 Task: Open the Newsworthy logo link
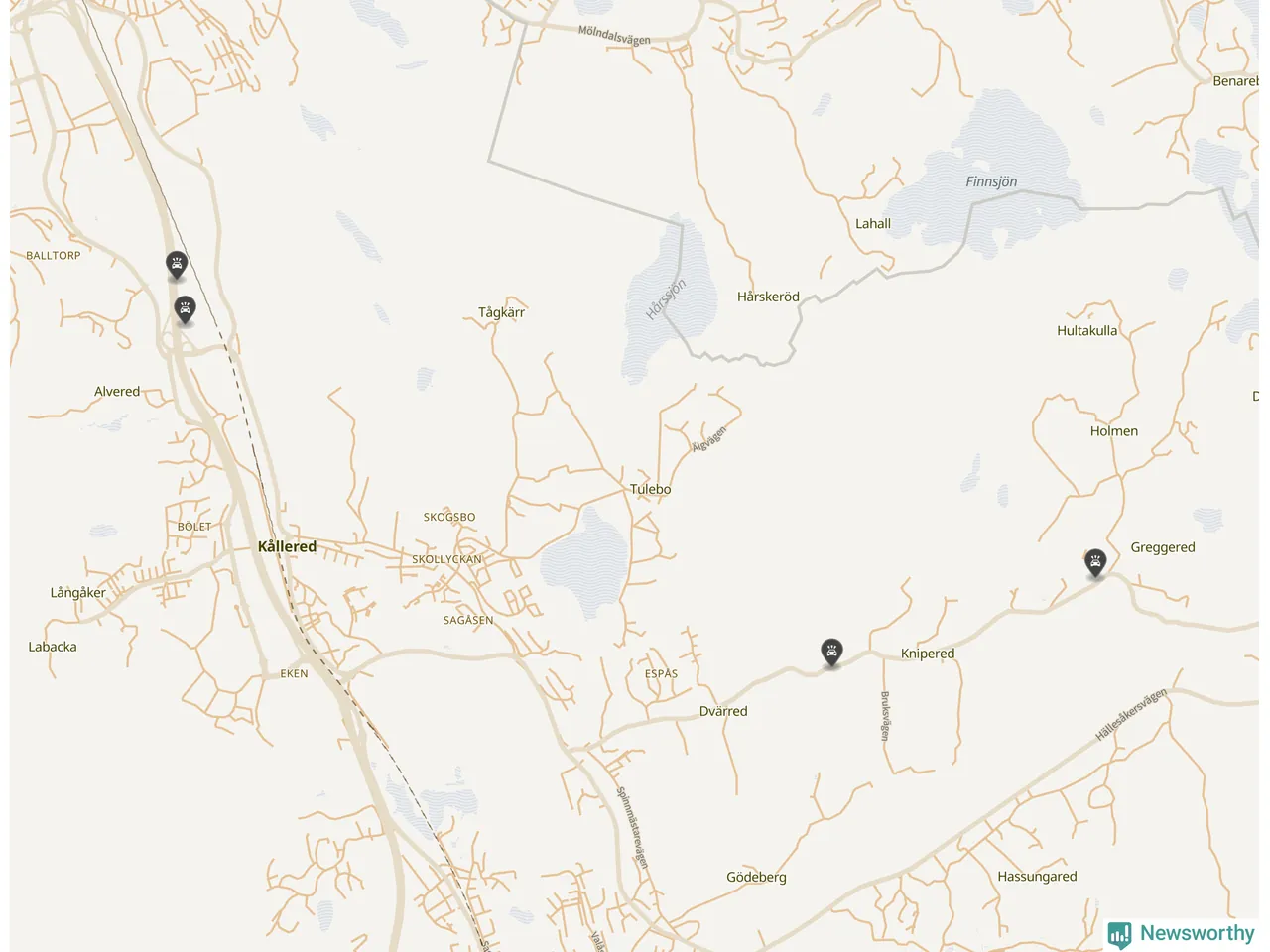click(x=1182, y=933)
